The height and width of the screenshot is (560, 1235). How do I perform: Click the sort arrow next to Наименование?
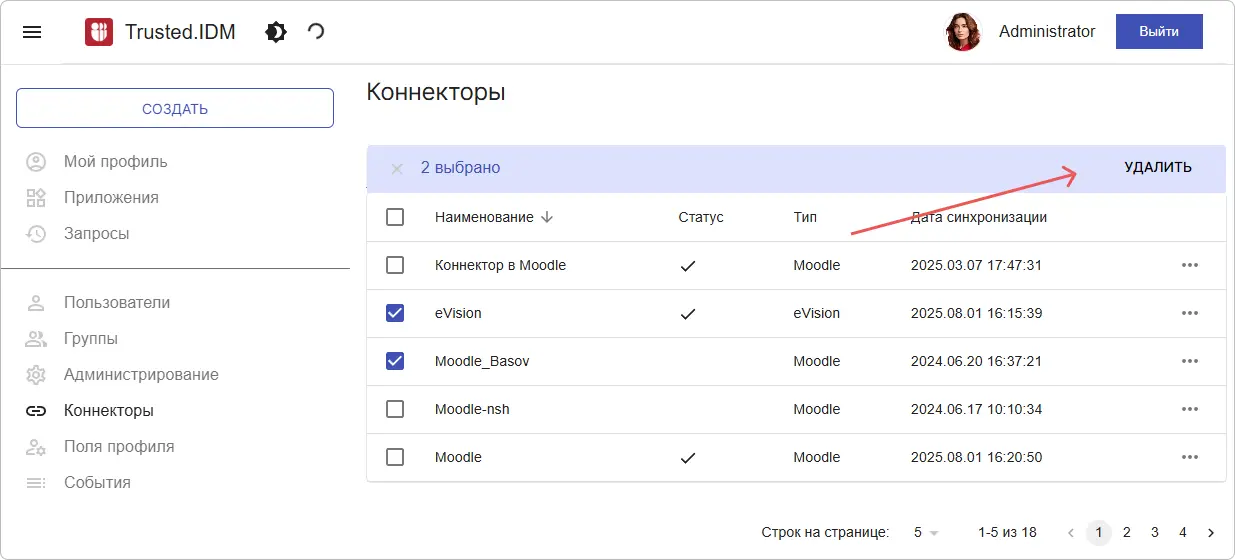[547, 217]
